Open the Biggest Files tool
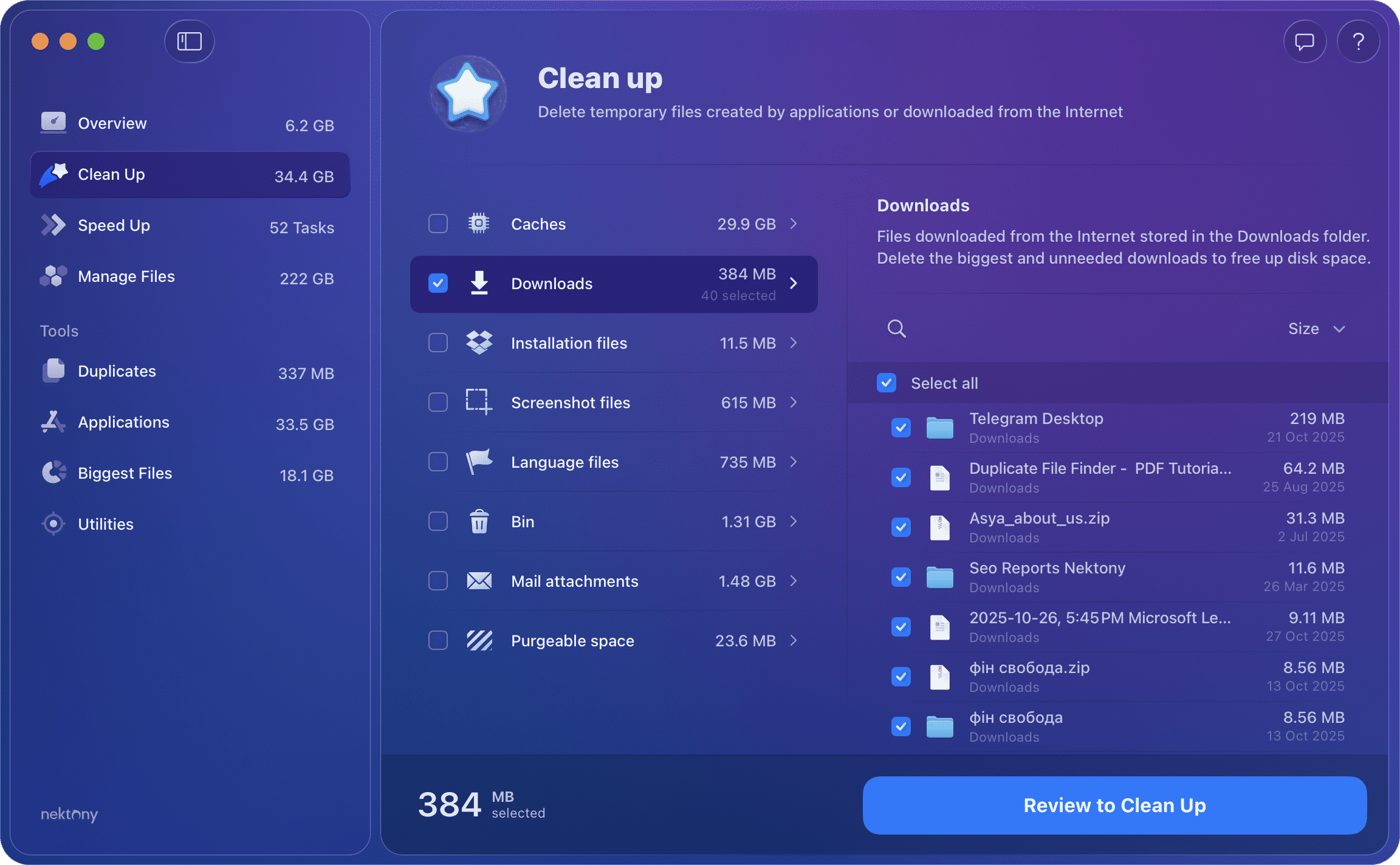This screenshot has height=865, width=1400. pyautogui.click(x=125, y=473)
